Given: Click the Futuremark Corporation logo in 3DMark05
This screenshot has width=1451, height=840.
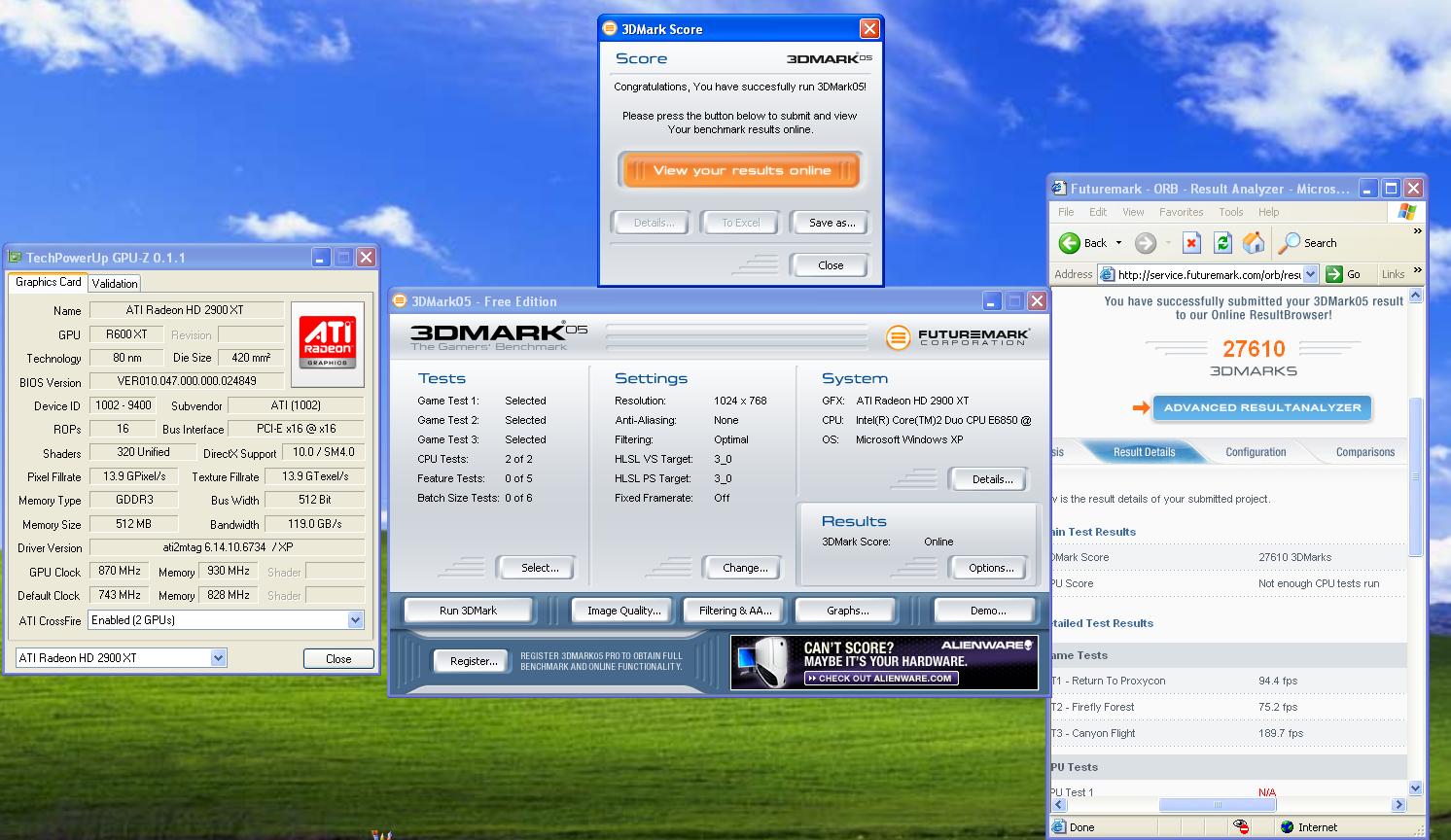Looking at the screenshot, I should tap(958, 337).
